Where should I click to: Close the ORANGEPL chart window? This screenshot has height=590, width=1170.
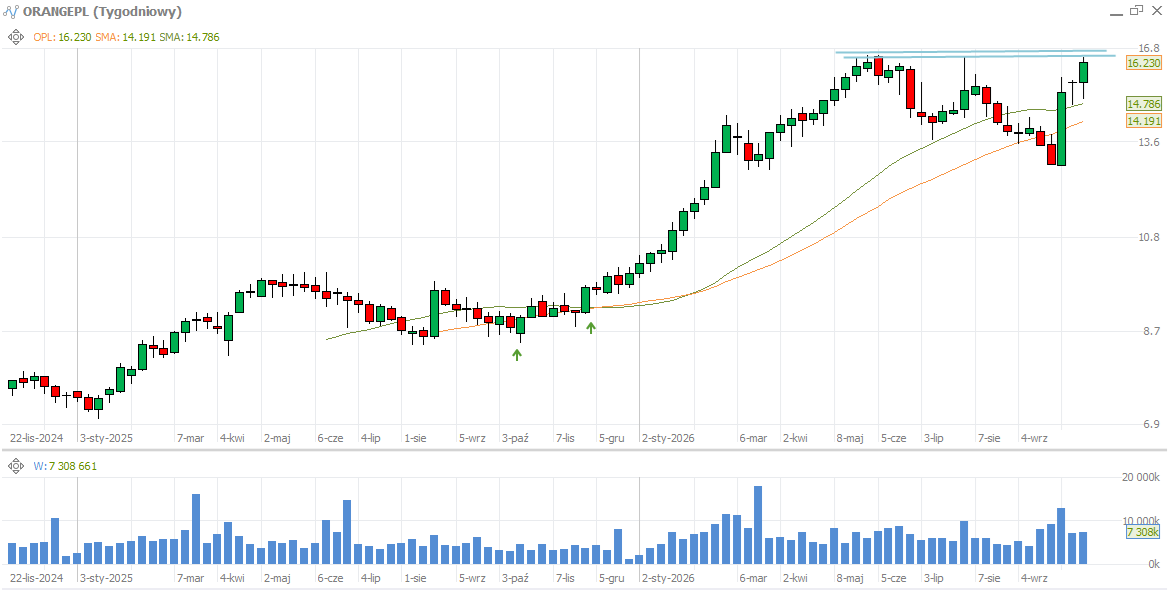click(x=1157, y=10)
